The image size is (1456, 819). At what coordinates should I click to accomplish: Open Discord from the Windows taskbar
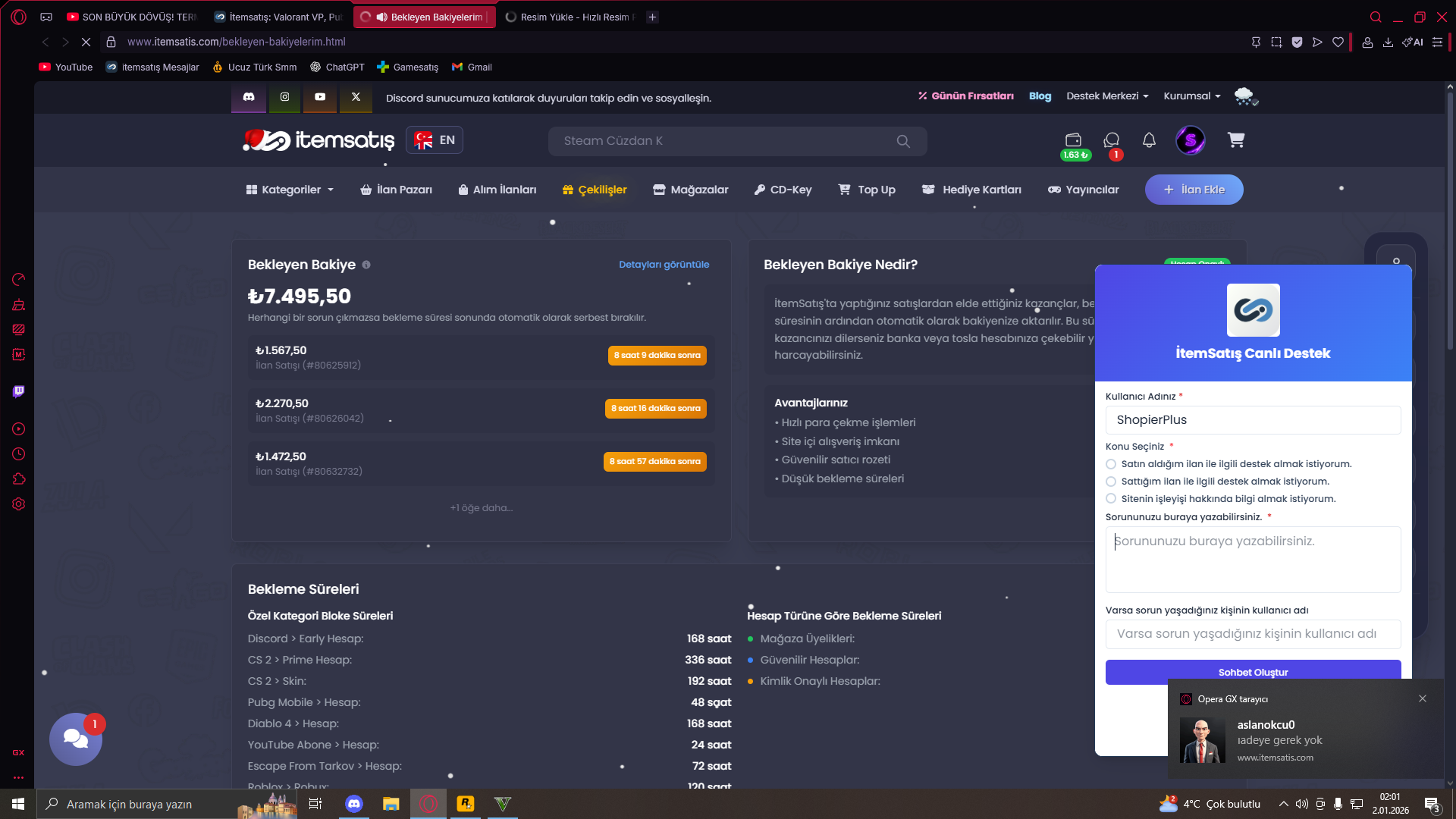(354, 804)
